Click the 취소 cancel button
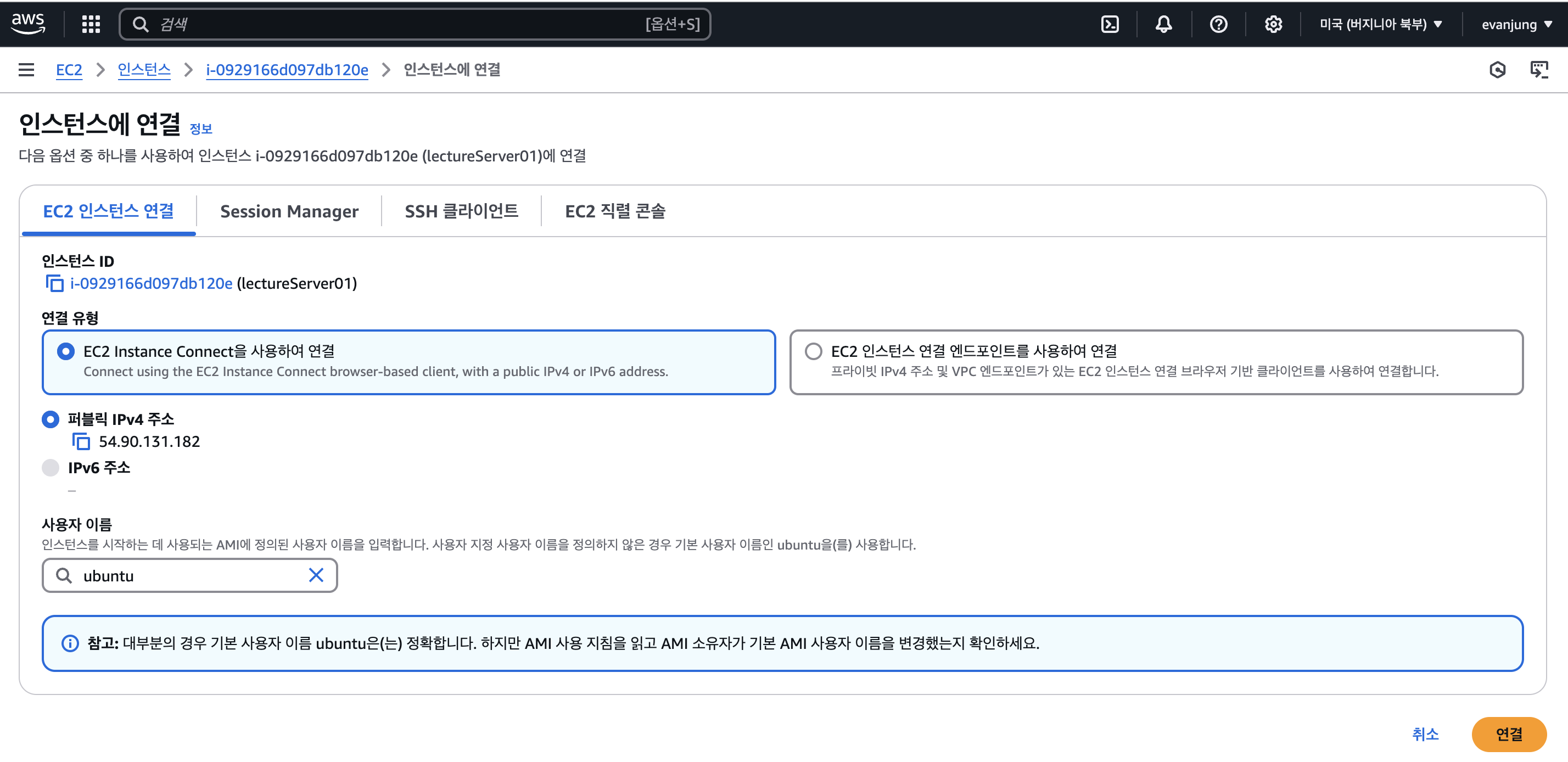 point(1425,734)
